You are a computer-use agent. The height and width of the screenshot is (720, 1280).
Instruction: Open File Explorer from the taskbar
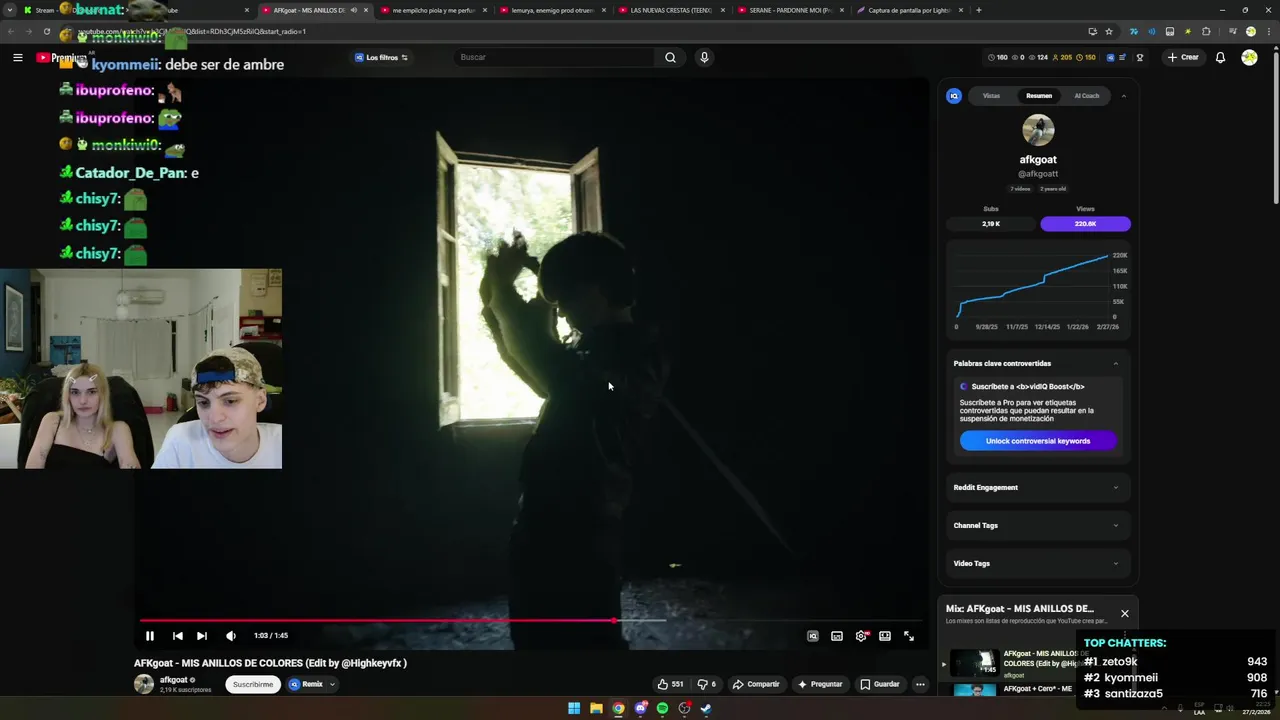coord(596,709)
